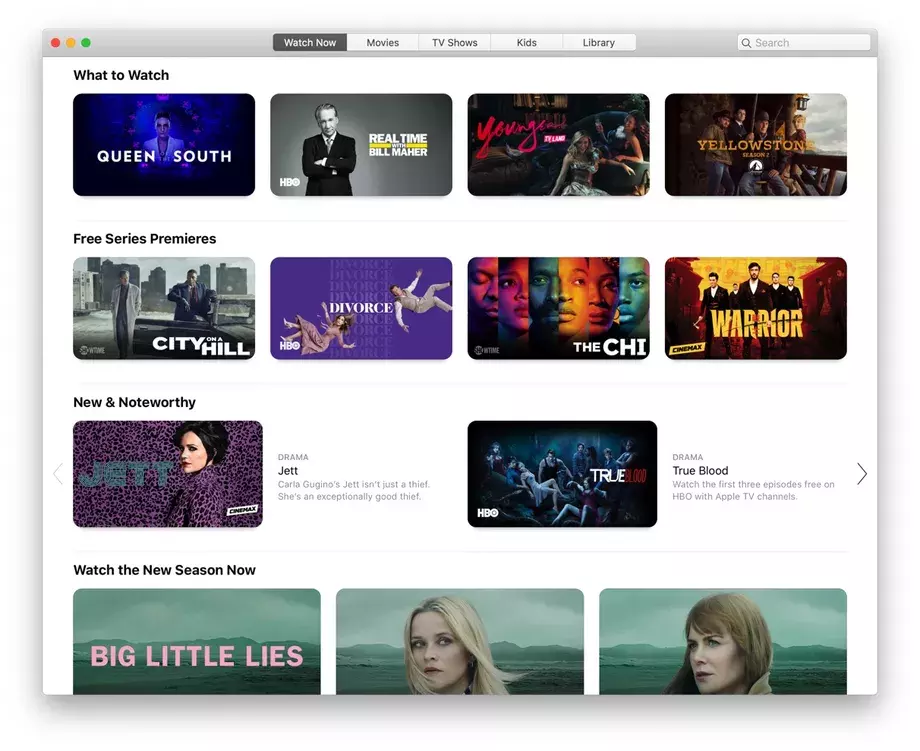The image size is (920, 751).
Task: Select The Chi thumbnail
Action: [559, 308]
